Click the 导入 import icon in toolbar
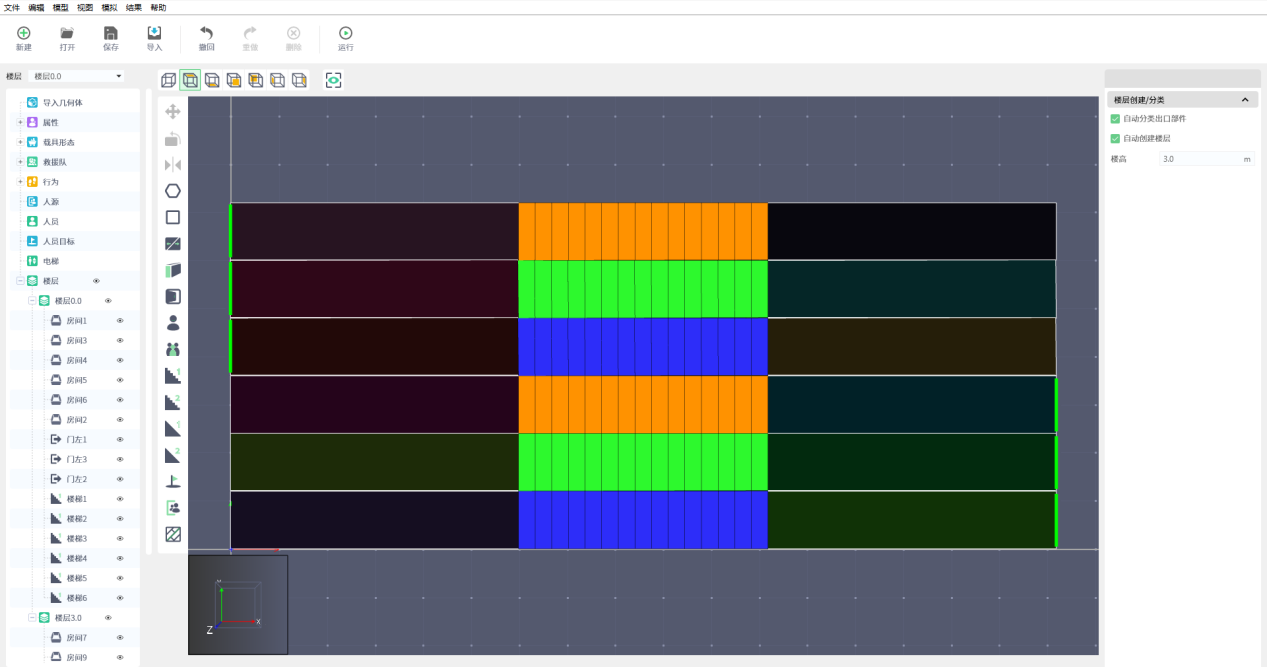Viewport: 1267px width, 667px height. click(154, 38)
